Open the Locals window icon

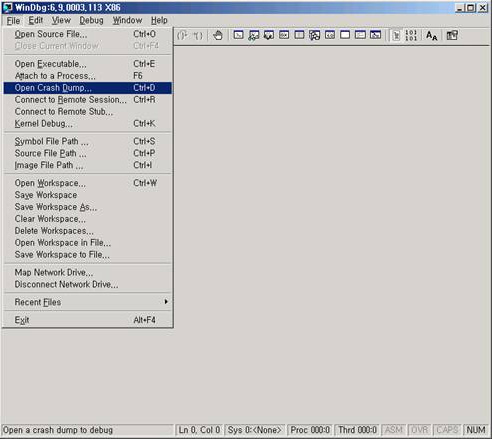point(269,35)
